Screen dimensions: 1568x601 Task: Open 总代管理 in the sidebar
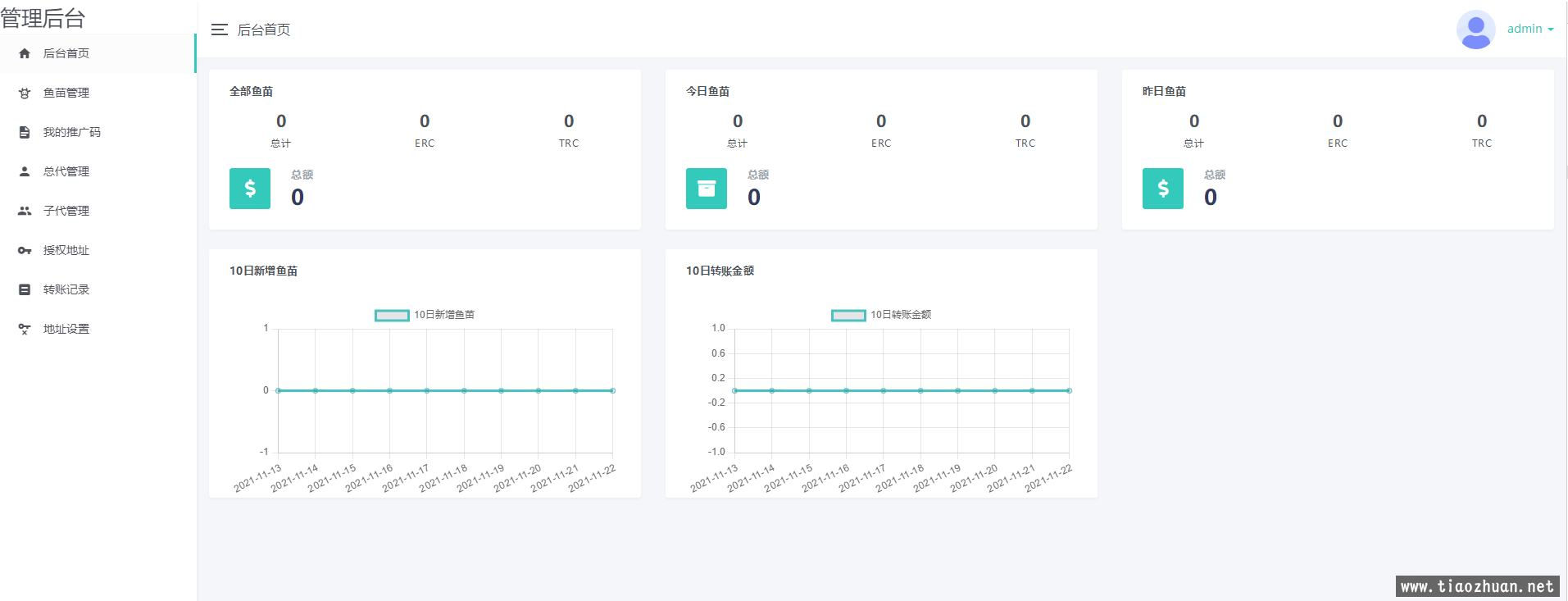[98, 171]
